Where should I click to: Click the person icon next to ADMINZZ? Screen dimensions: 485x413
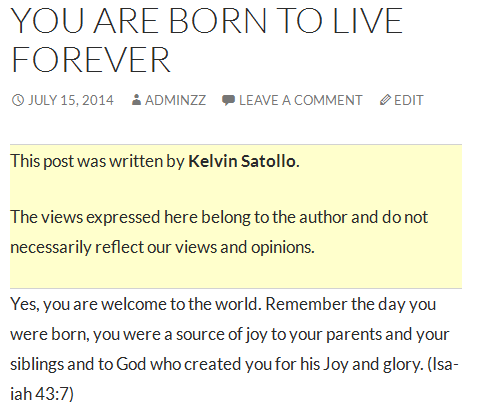pos(136,100)
